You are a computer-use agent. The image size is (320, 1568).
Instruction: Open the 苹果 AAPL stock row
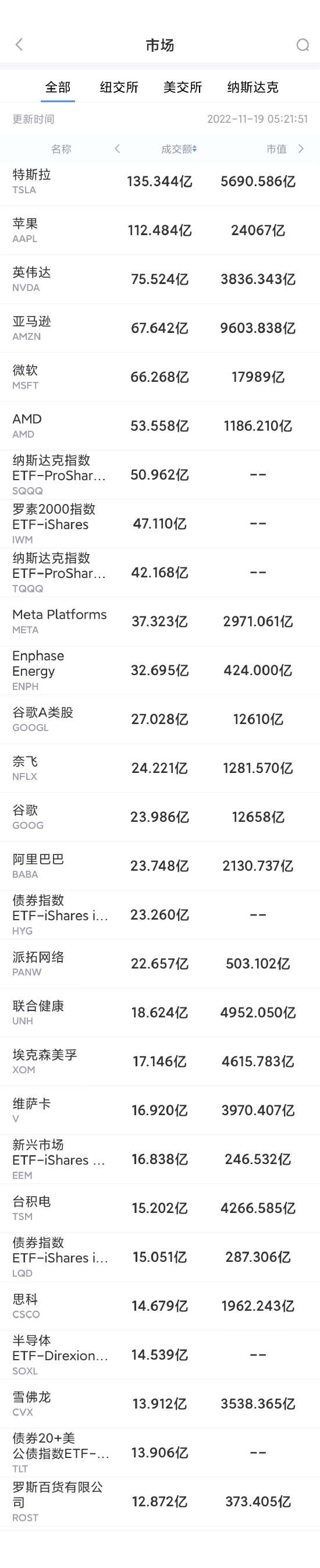(x=160, y=230)
